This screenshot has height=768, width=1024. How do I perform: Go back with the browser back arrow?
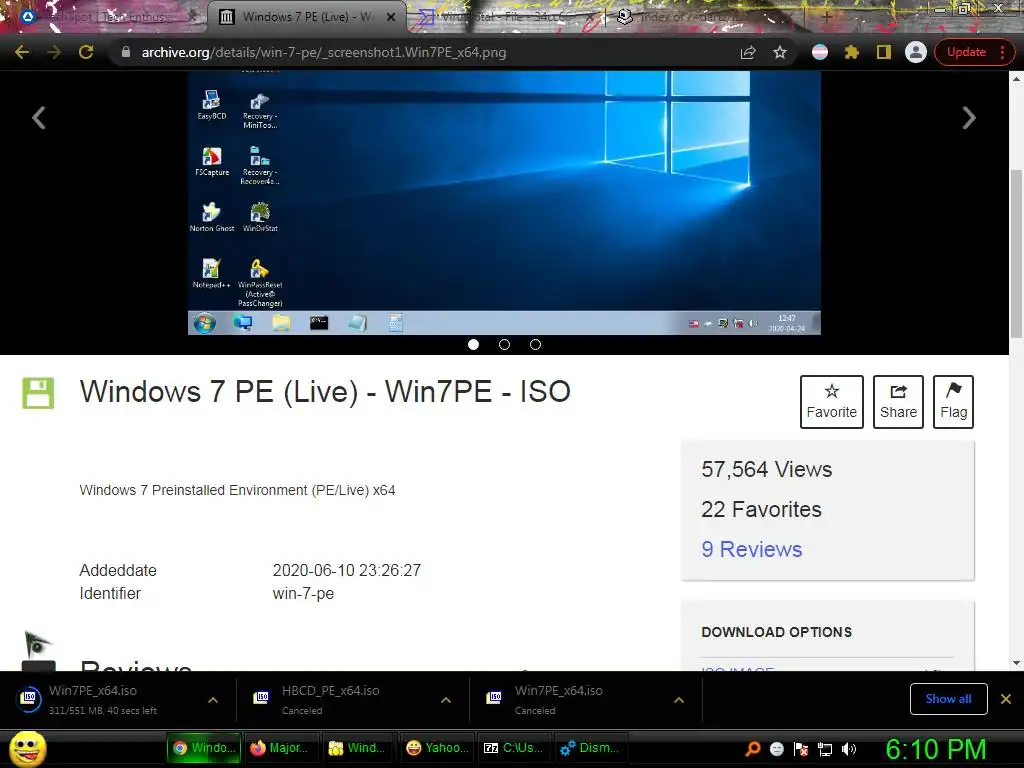pyautogui.click(x=22, y=52)
